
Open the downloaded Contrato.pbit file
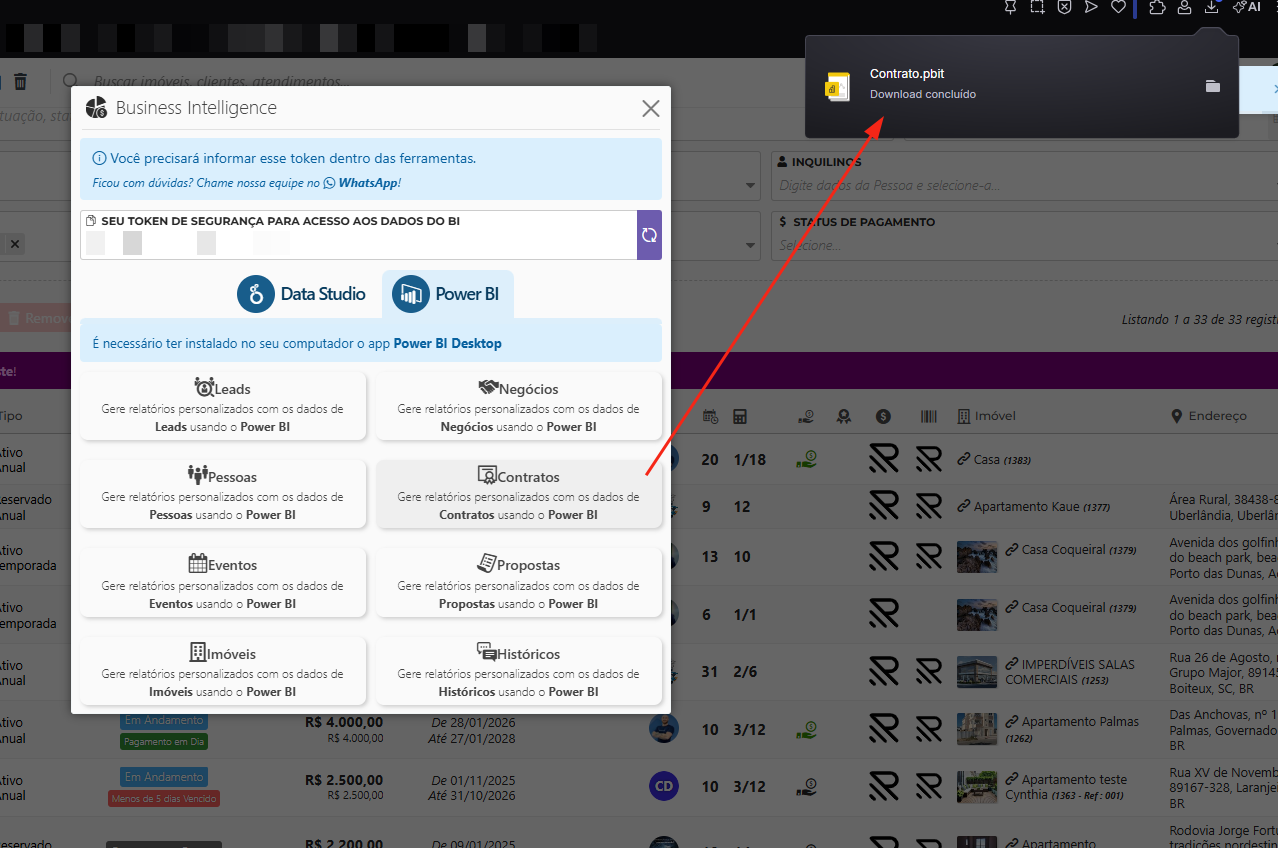(x=907, y=83)
